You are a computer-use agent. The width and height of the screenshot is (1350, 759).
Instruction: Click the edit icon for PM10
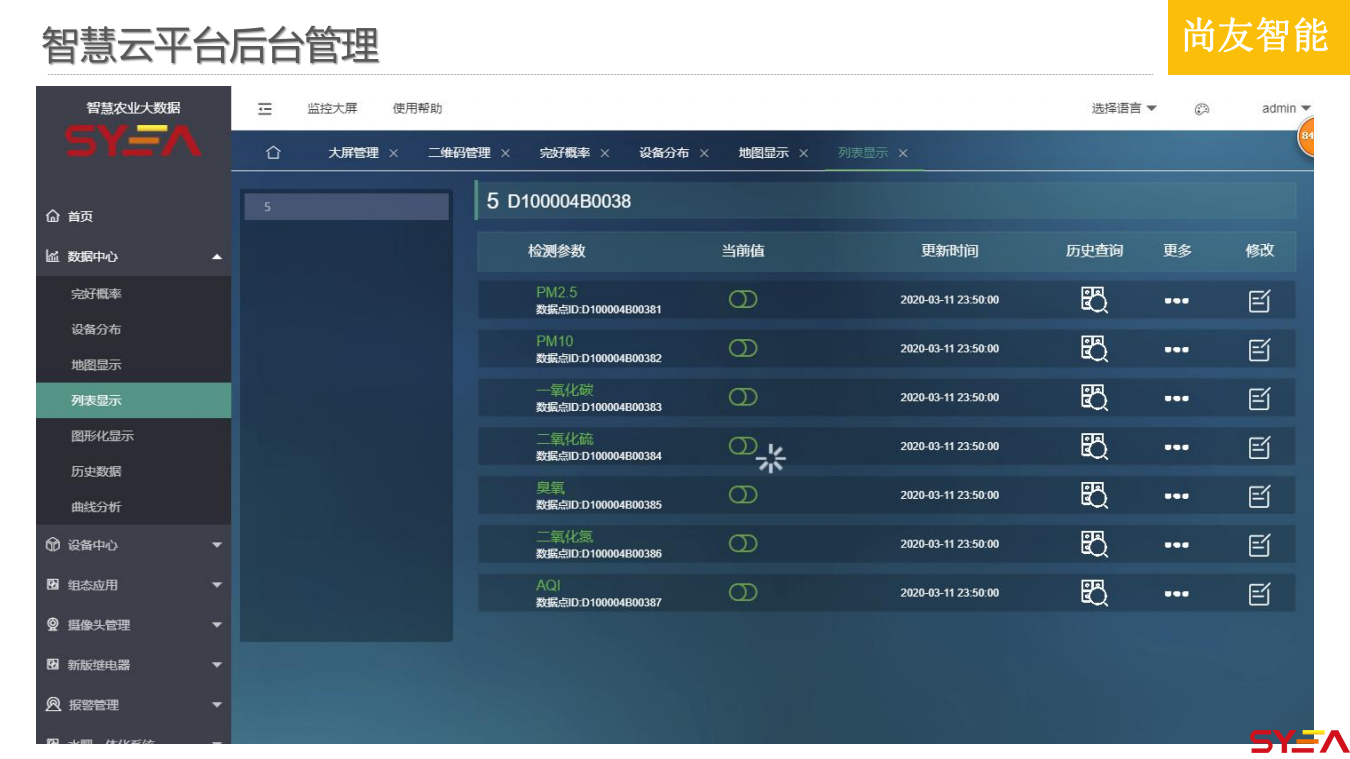pyautogui.click(x=1260, y=349)
